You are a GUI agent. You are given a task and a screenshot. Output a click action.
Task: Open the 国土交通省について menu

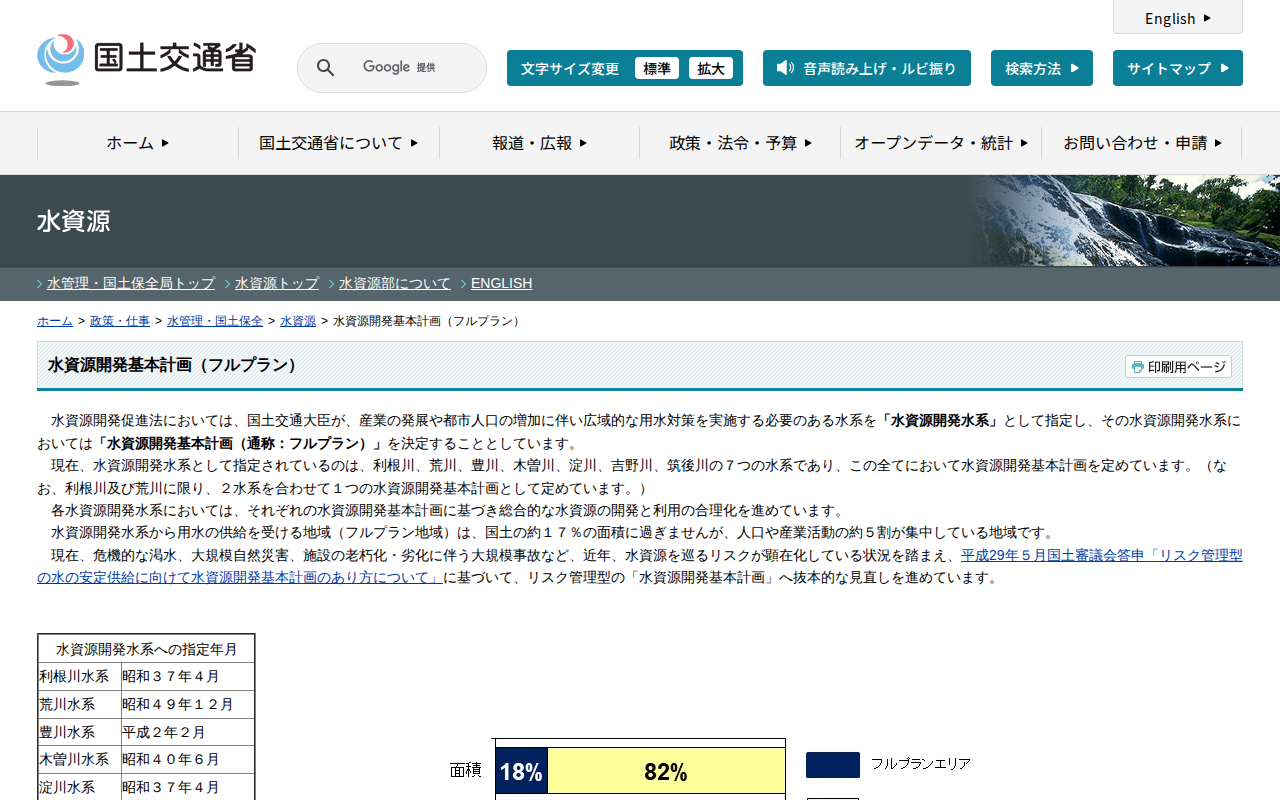pos(339,143)
